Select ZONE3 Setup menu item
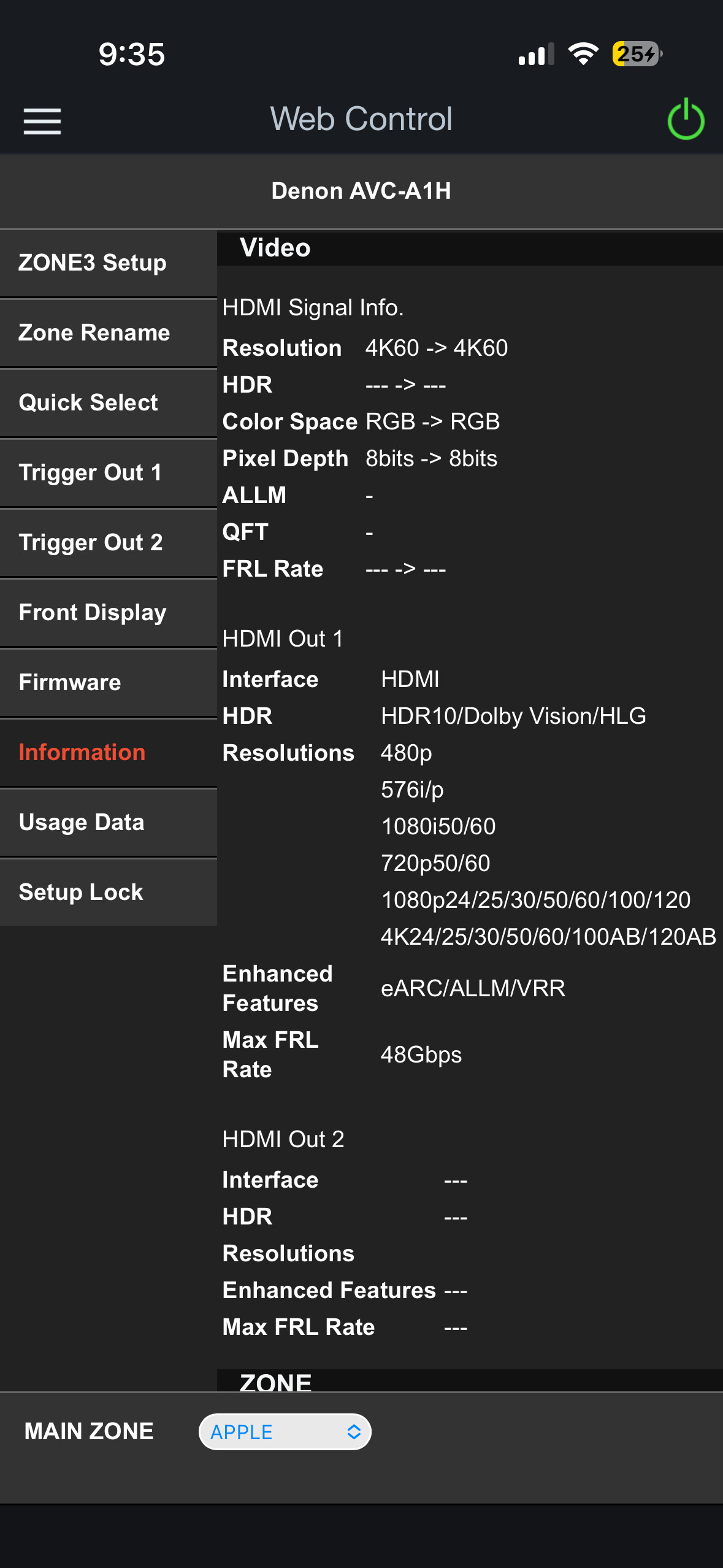723x1568 pixels. pyautogui.click(x=109, y=263)
